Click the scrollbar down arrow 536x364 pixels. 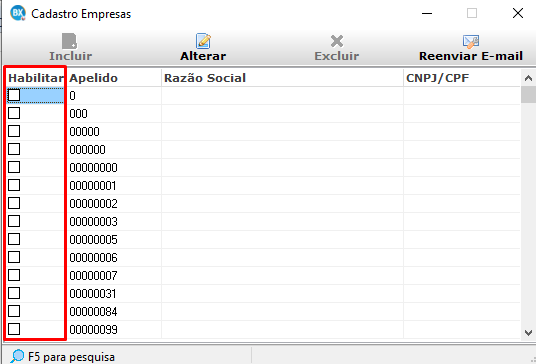[528, 333]
